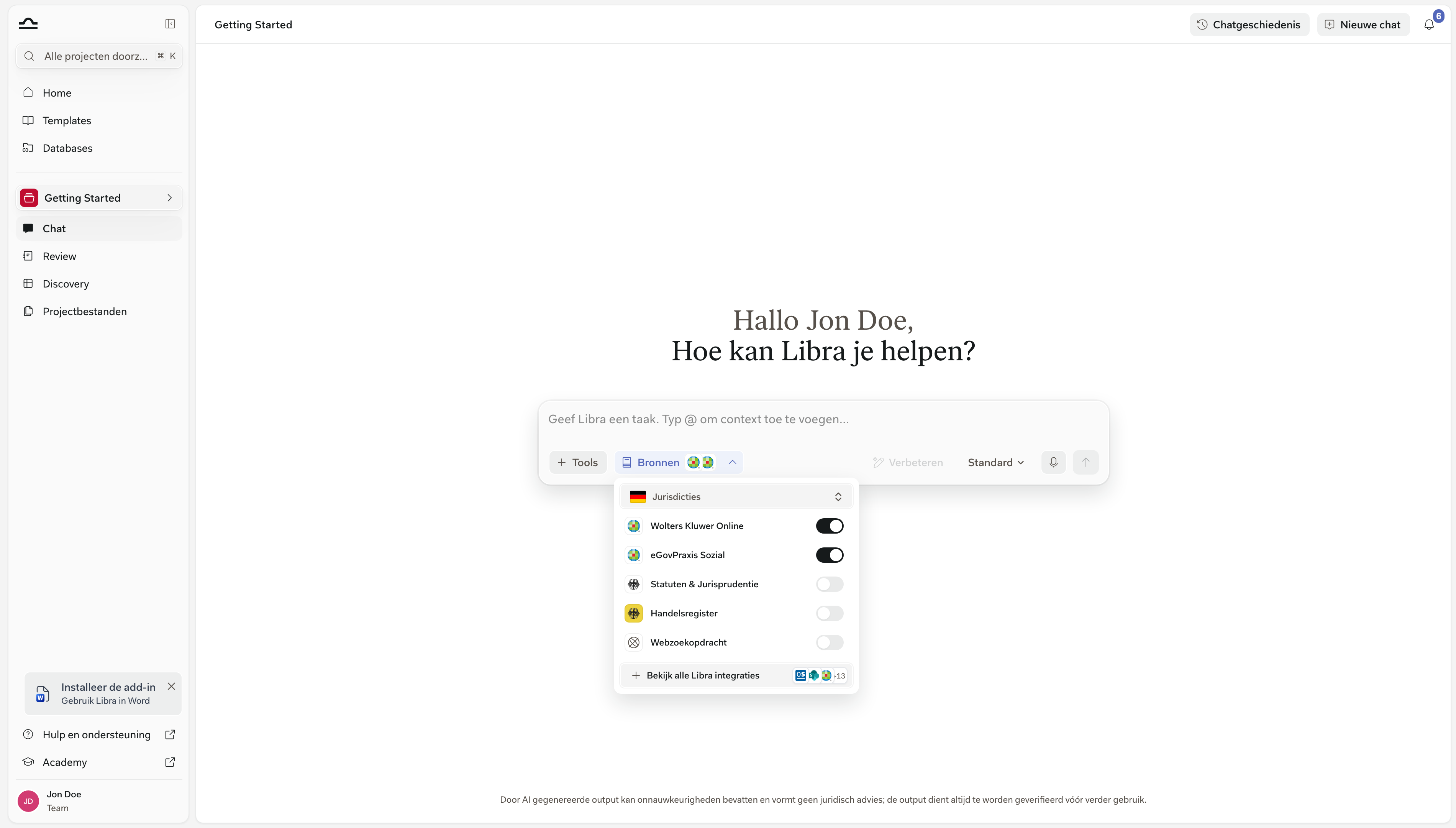Click the German flag icon
The image size is (1456, 828).
coord(638,496)
